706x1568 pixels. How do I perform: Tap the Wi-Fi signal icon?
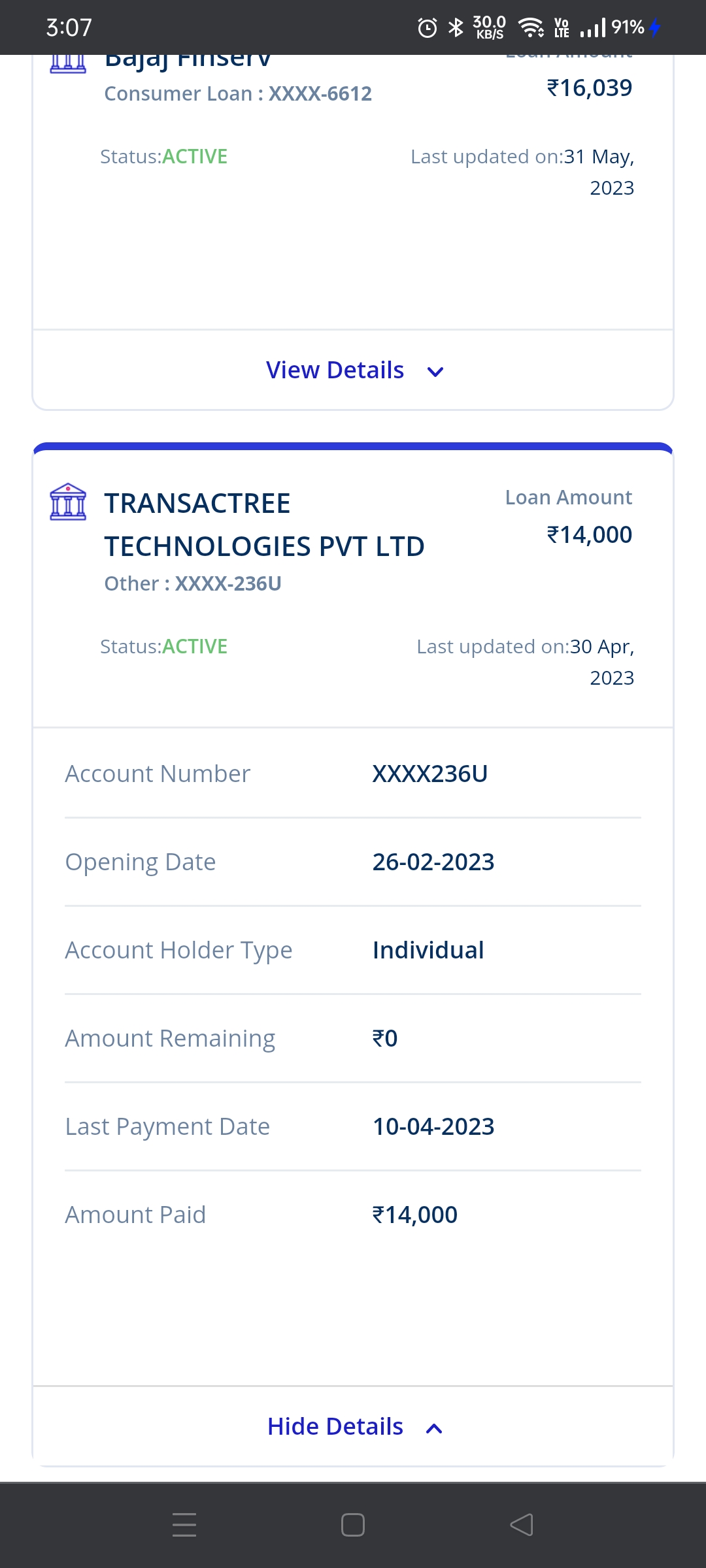point(531,27)
